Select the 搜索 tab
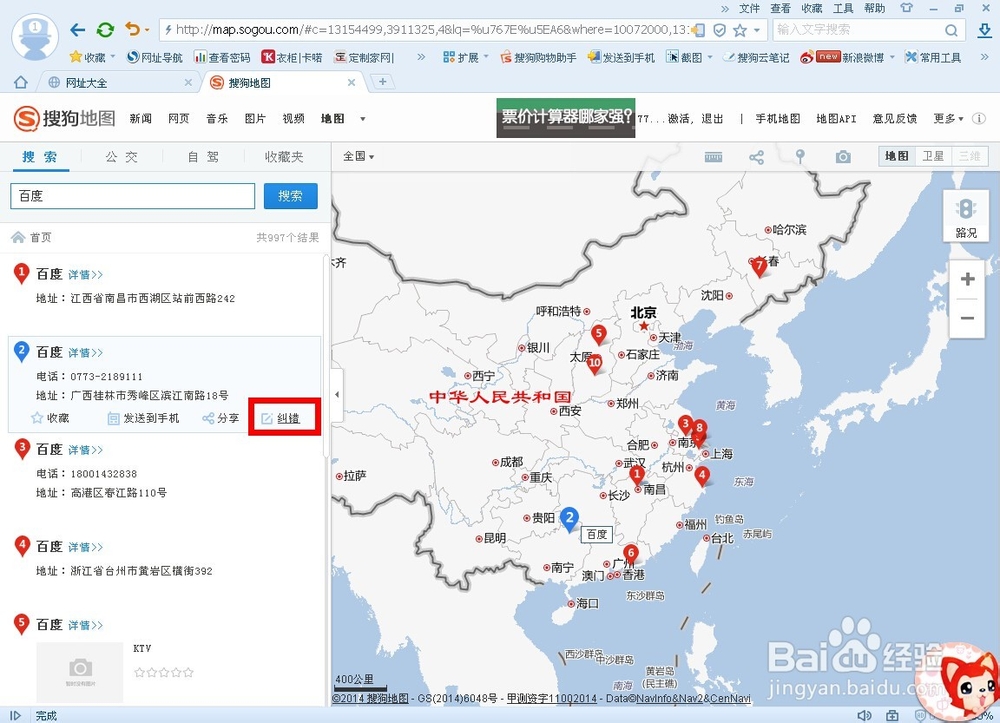1000x723 pixels. point(40,157)
